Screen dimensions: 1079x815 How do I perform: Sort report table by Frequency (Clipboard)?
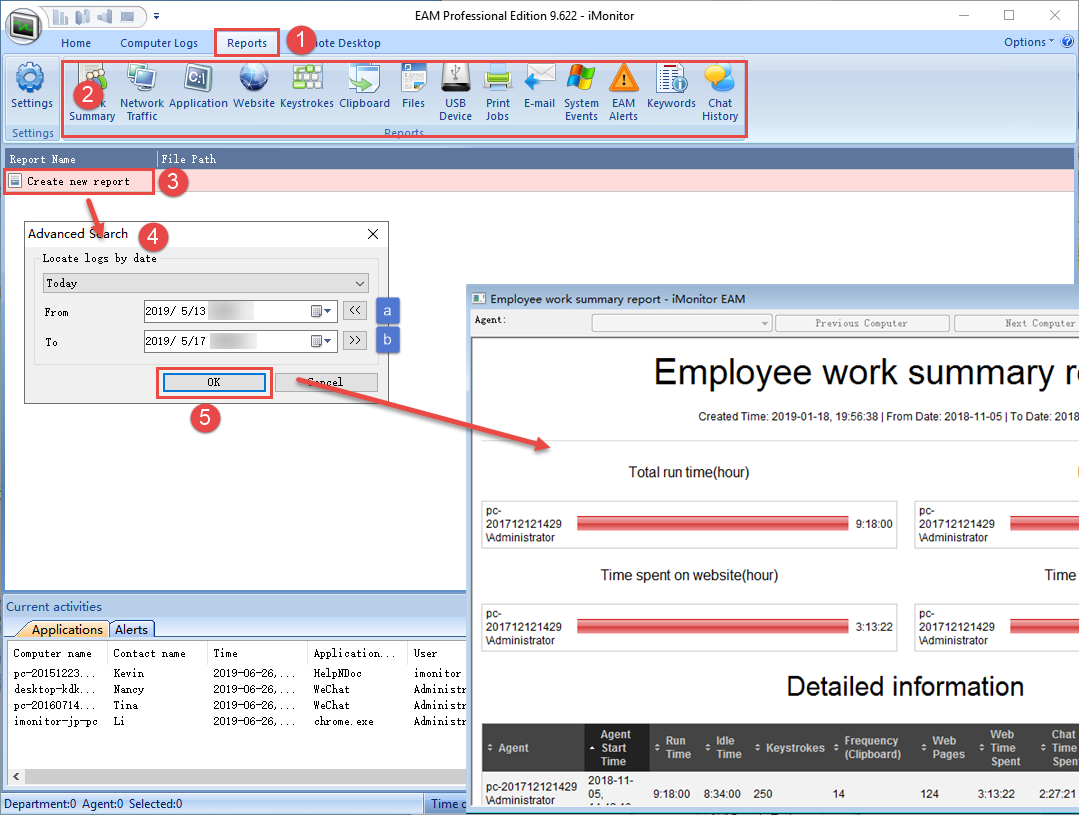[x=873, y=748]
